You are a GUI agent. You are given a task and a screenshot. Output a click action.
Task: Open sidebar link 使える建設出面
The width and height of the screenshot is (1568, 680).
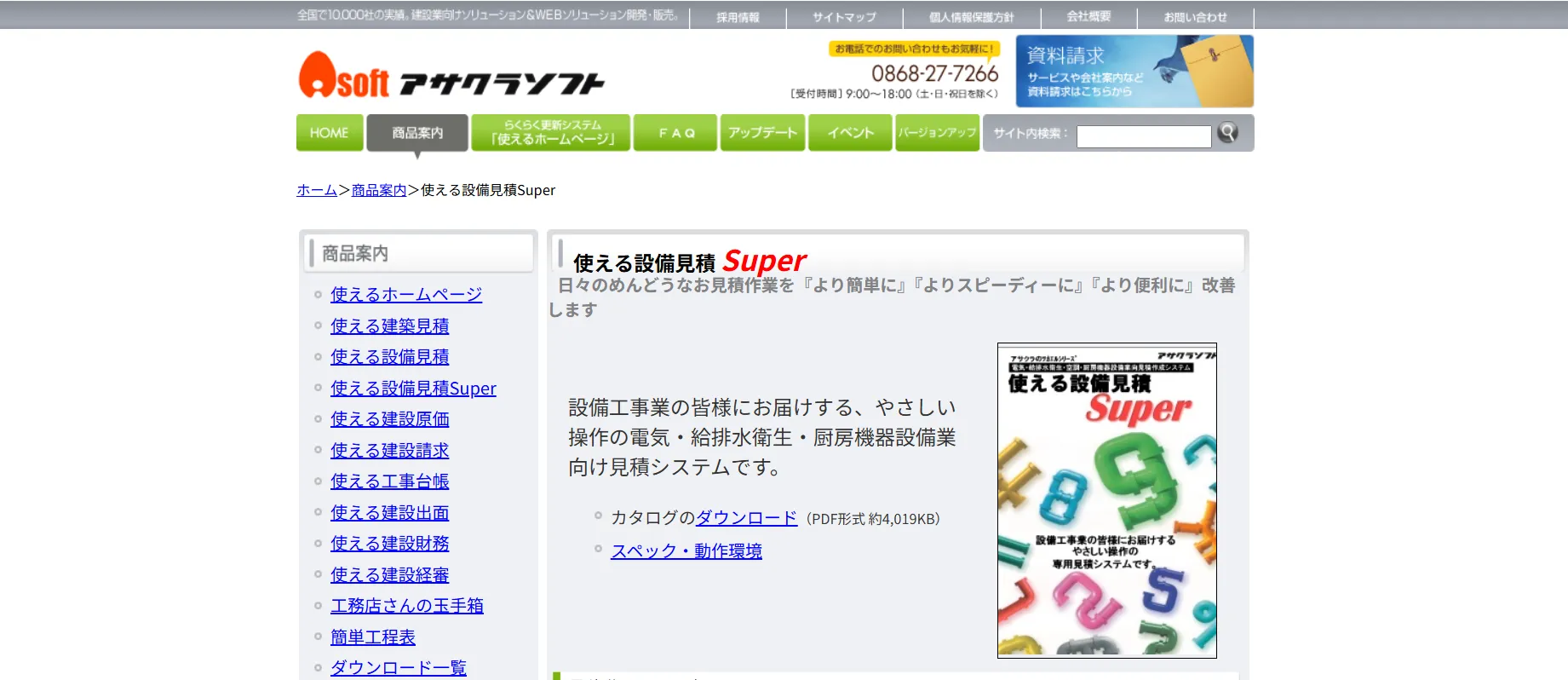389,513
